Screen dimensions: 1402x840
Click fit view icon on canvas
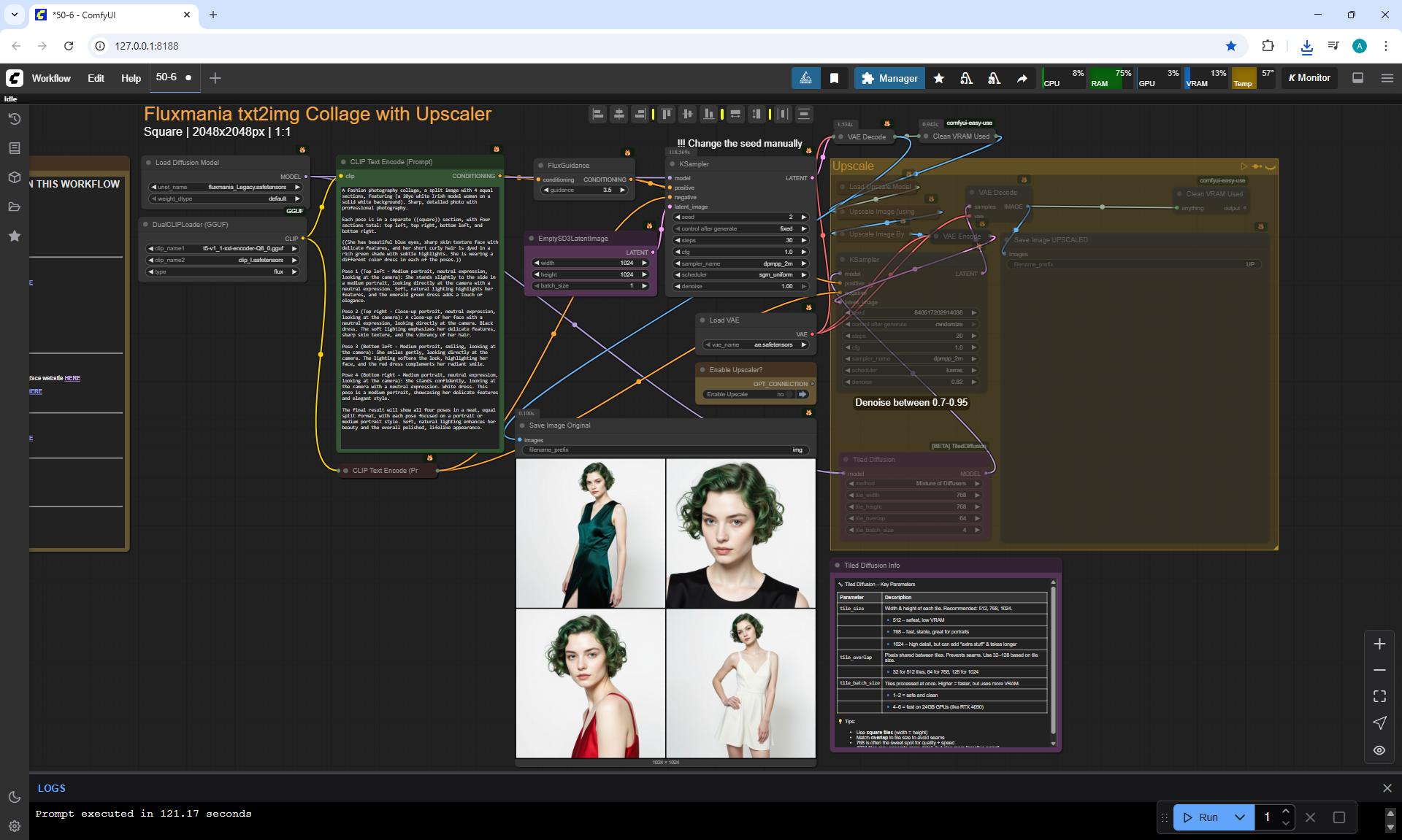(x=1379, y=696)
